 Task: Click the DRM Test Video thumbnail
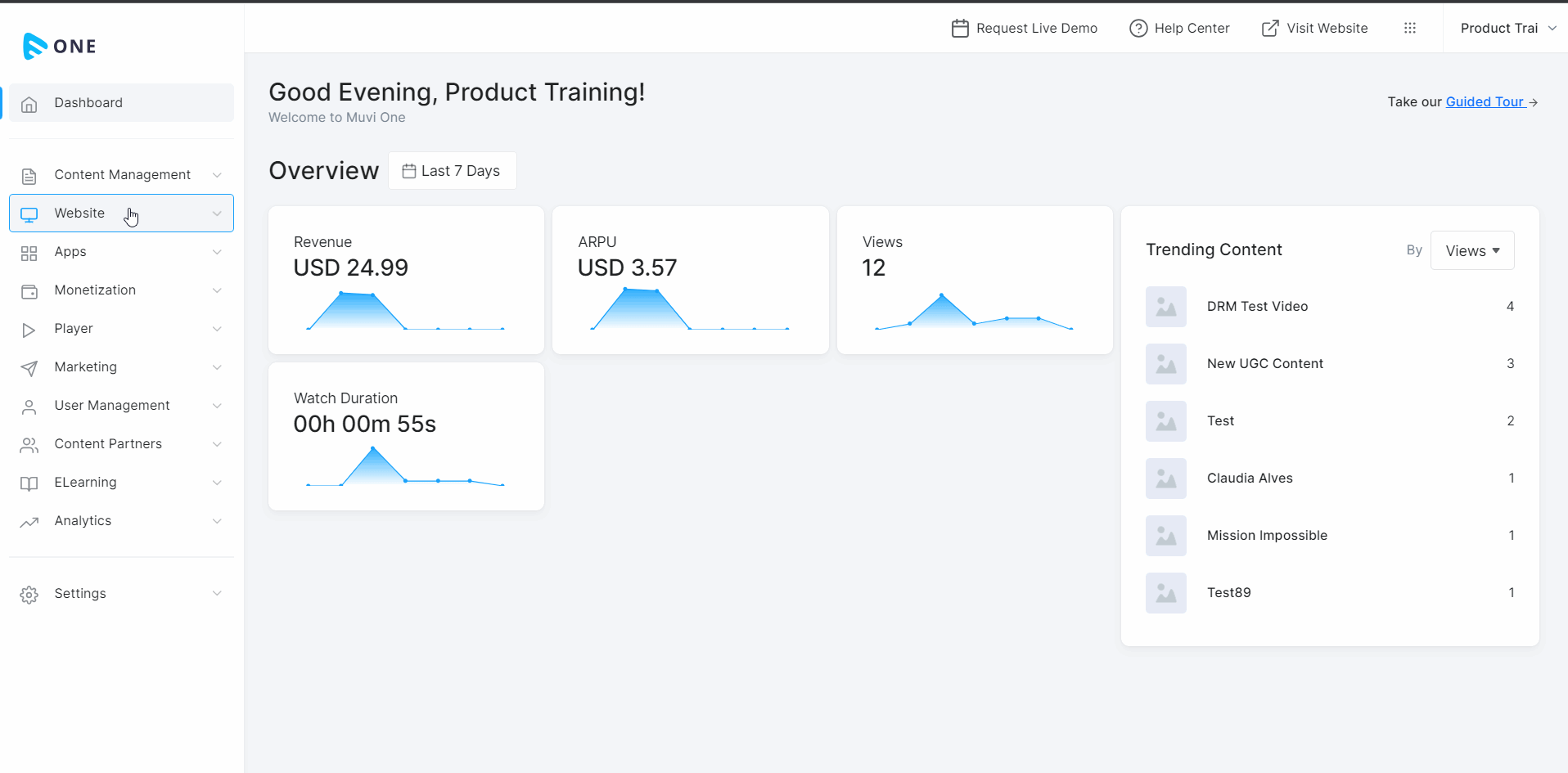tap(1165, 307)
